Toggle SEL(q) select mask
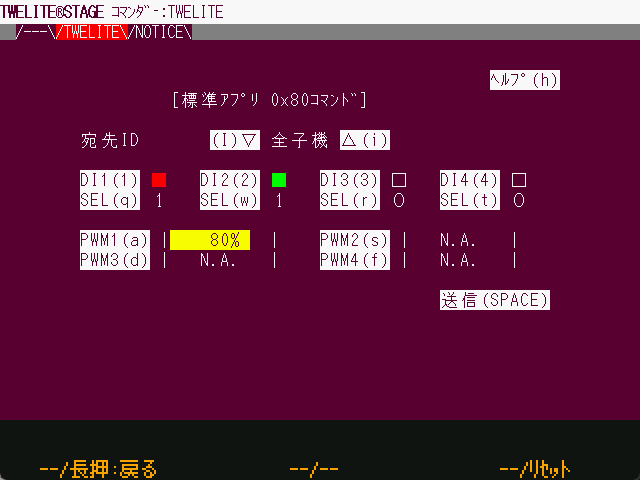 click(x=110, y=200)
